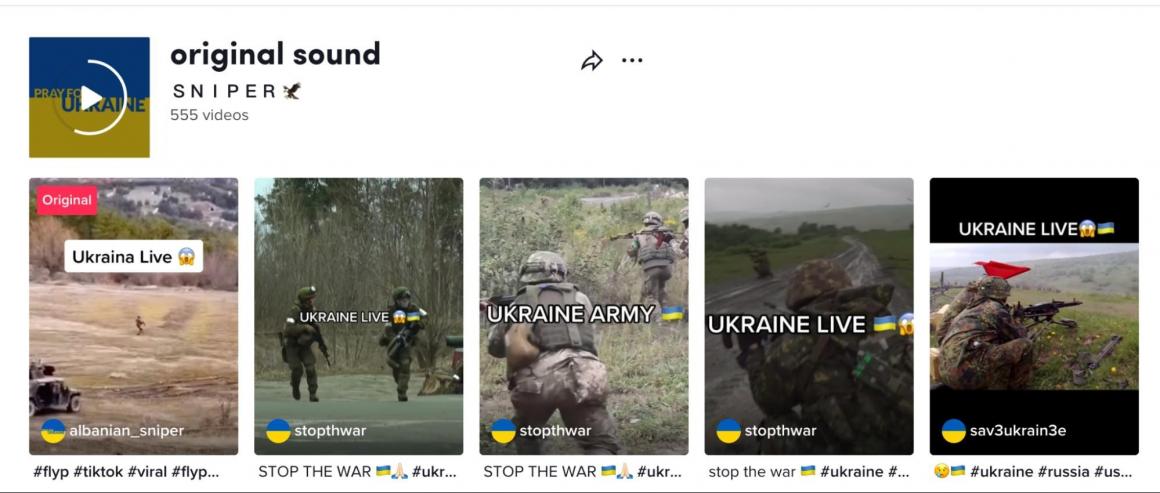Open the fourth video captioned UKRAINE LIVE
The image size is (1160, 493).
point(809,316)
